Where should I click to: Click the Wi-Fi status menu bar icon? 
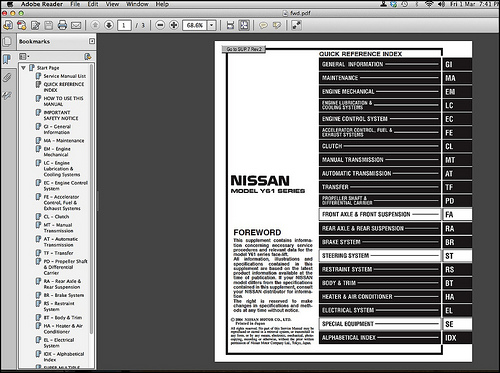(429, 4)
